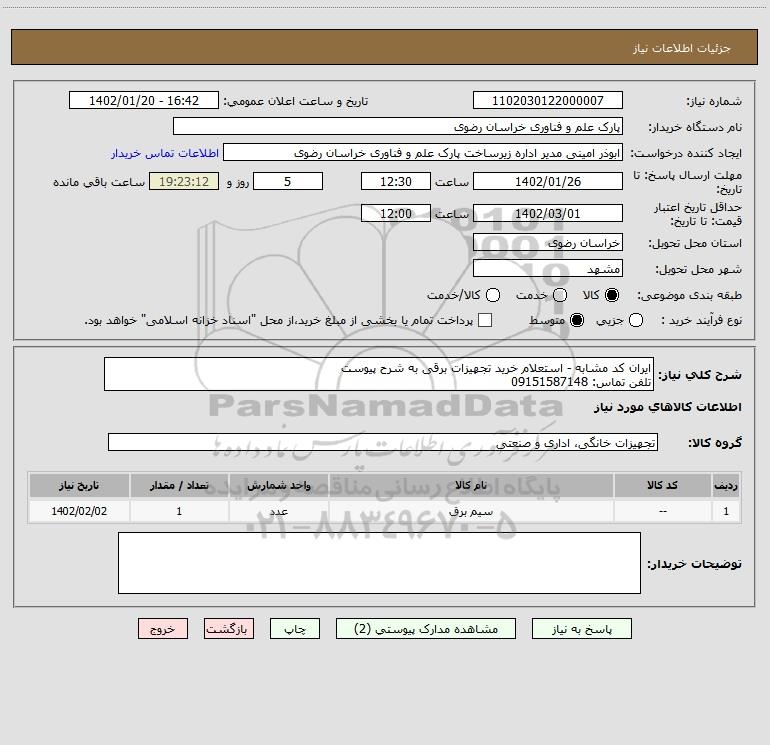
Task: Click the deadline time field 12:30
Action: click(396, 181)
